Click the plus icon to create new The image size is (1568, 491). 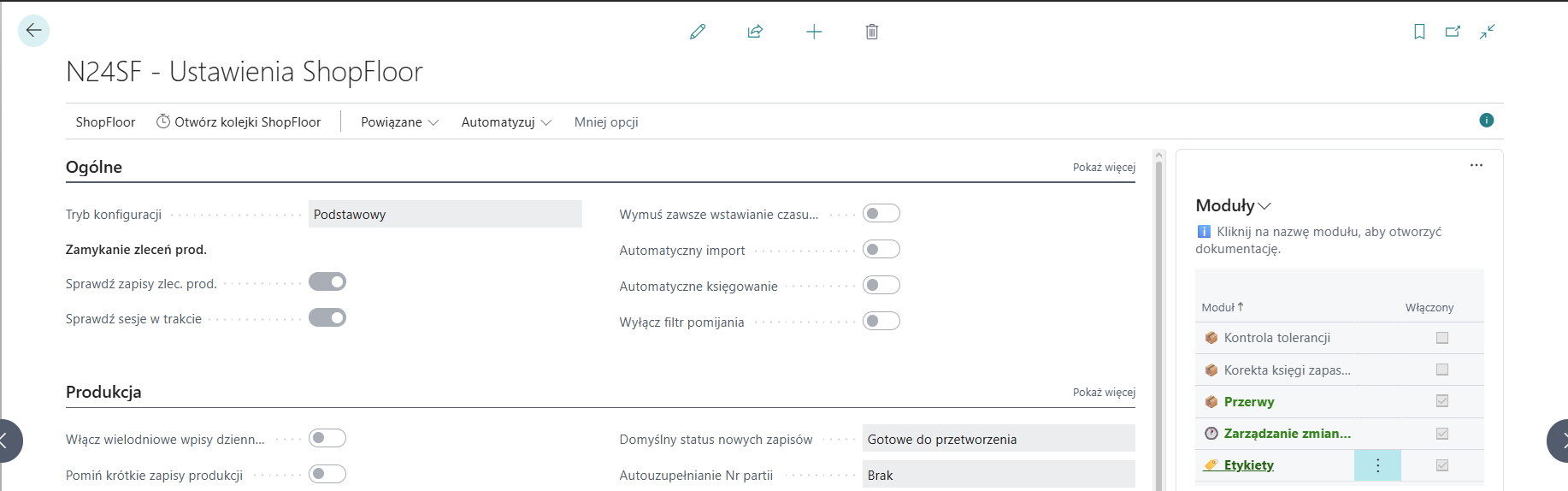click(814, 32)
